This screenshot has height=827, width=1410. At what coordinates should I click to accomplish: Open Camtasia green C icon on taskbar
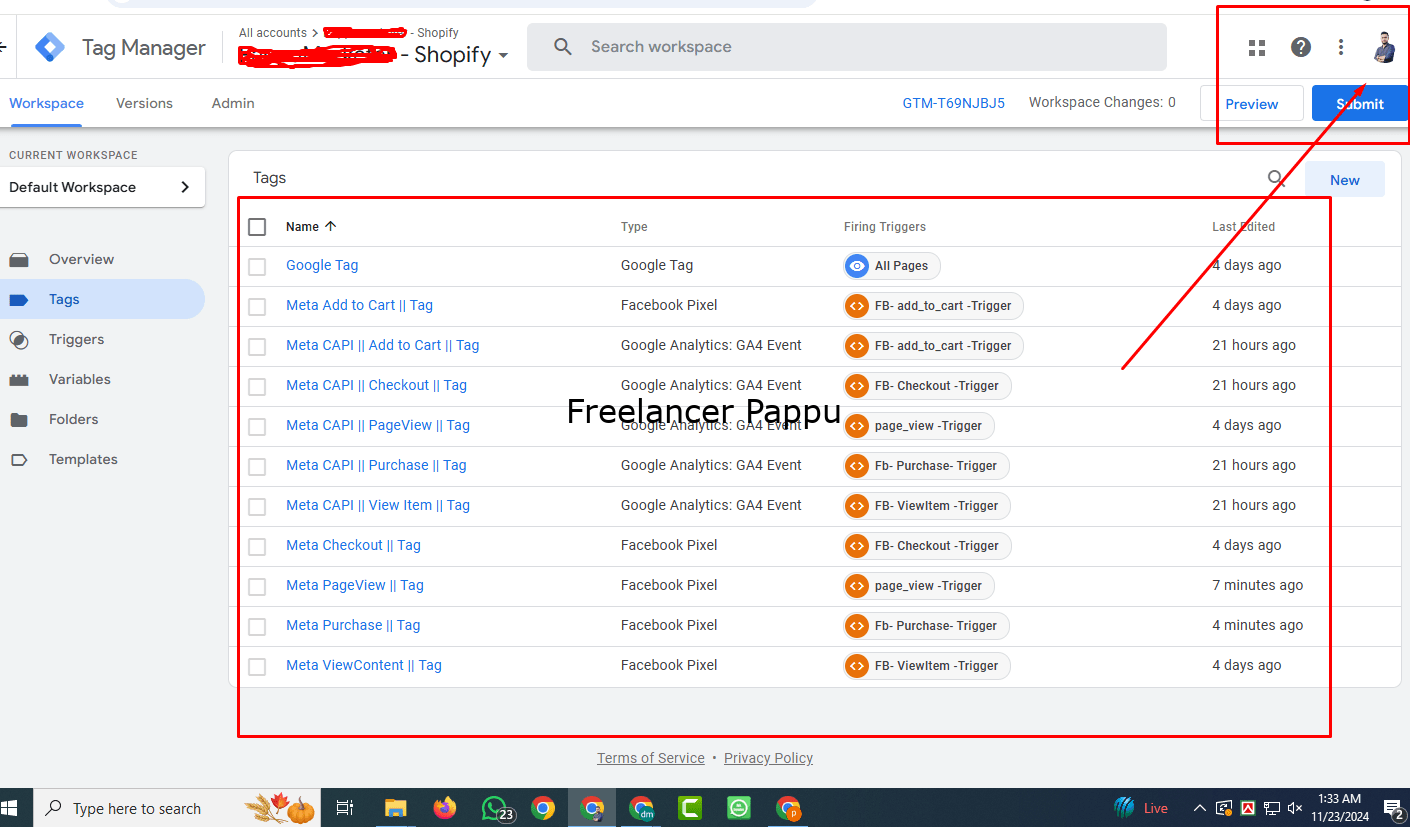point(690,808)
